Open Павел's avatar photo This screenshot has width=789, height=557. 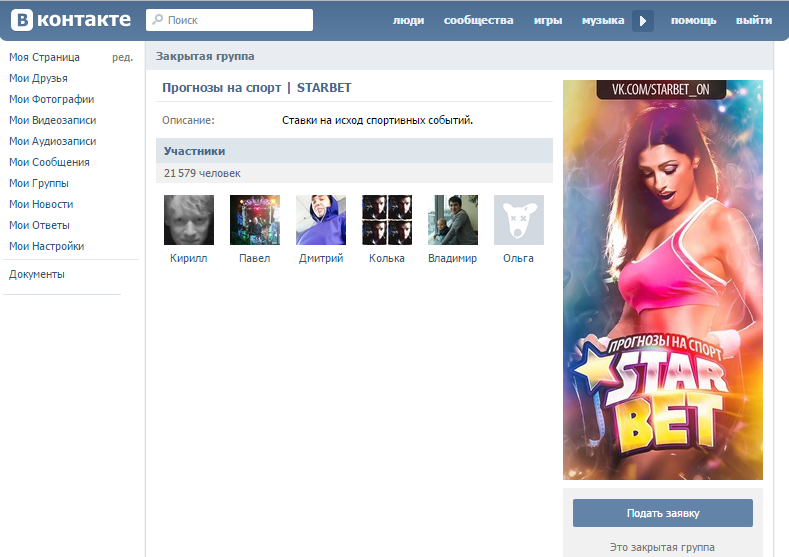point(255,220)
